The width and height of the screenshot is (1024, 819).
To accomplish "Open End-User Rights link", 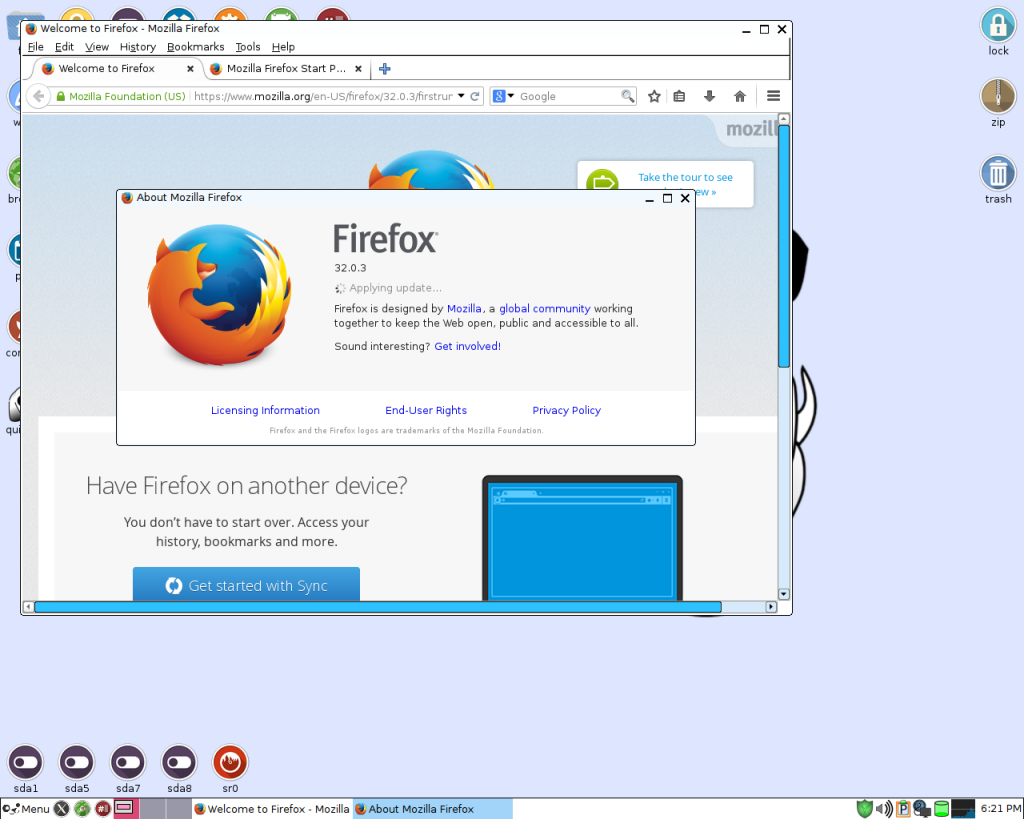I will 426,410.
